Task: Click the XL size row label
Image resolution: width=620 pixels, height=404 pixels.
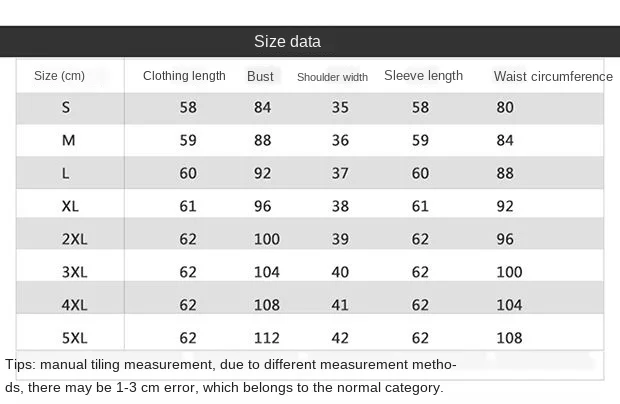Action: (x=70, y=206)
